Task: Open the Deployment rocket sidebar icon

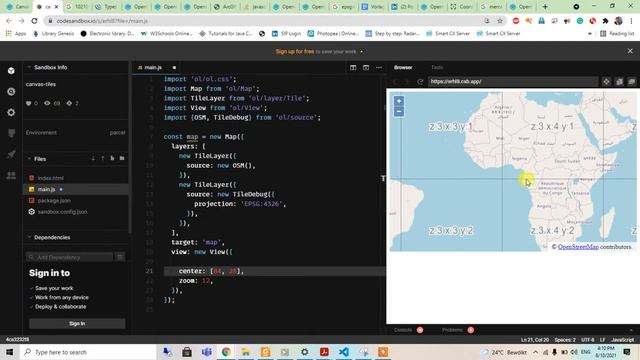Action: click(x=11, y=154)
